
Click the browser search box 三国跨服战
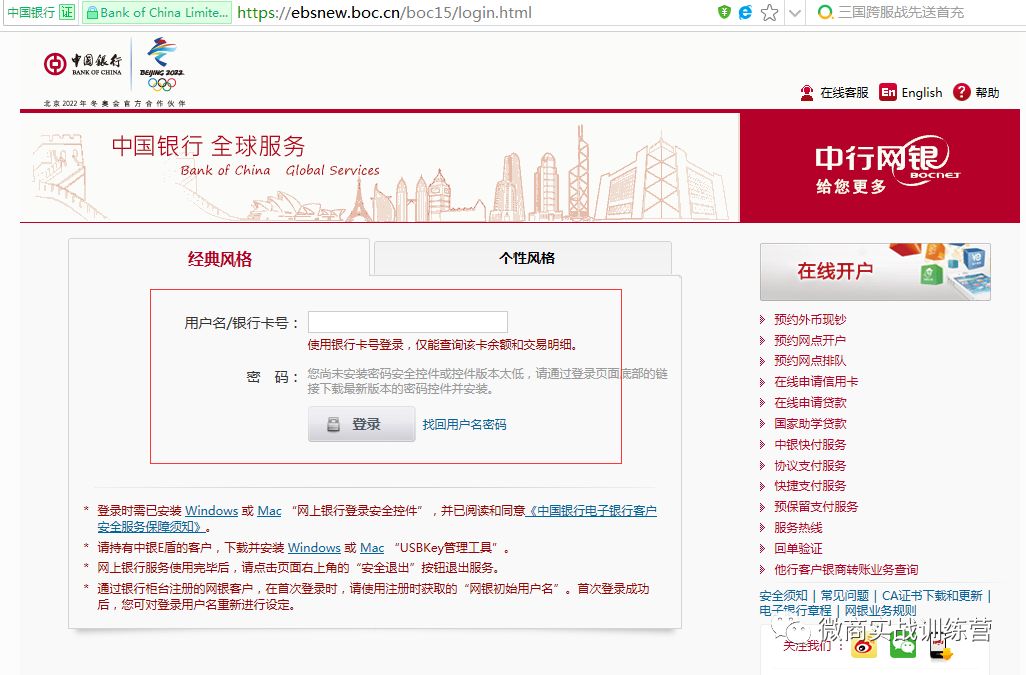[x=900, y=12]
